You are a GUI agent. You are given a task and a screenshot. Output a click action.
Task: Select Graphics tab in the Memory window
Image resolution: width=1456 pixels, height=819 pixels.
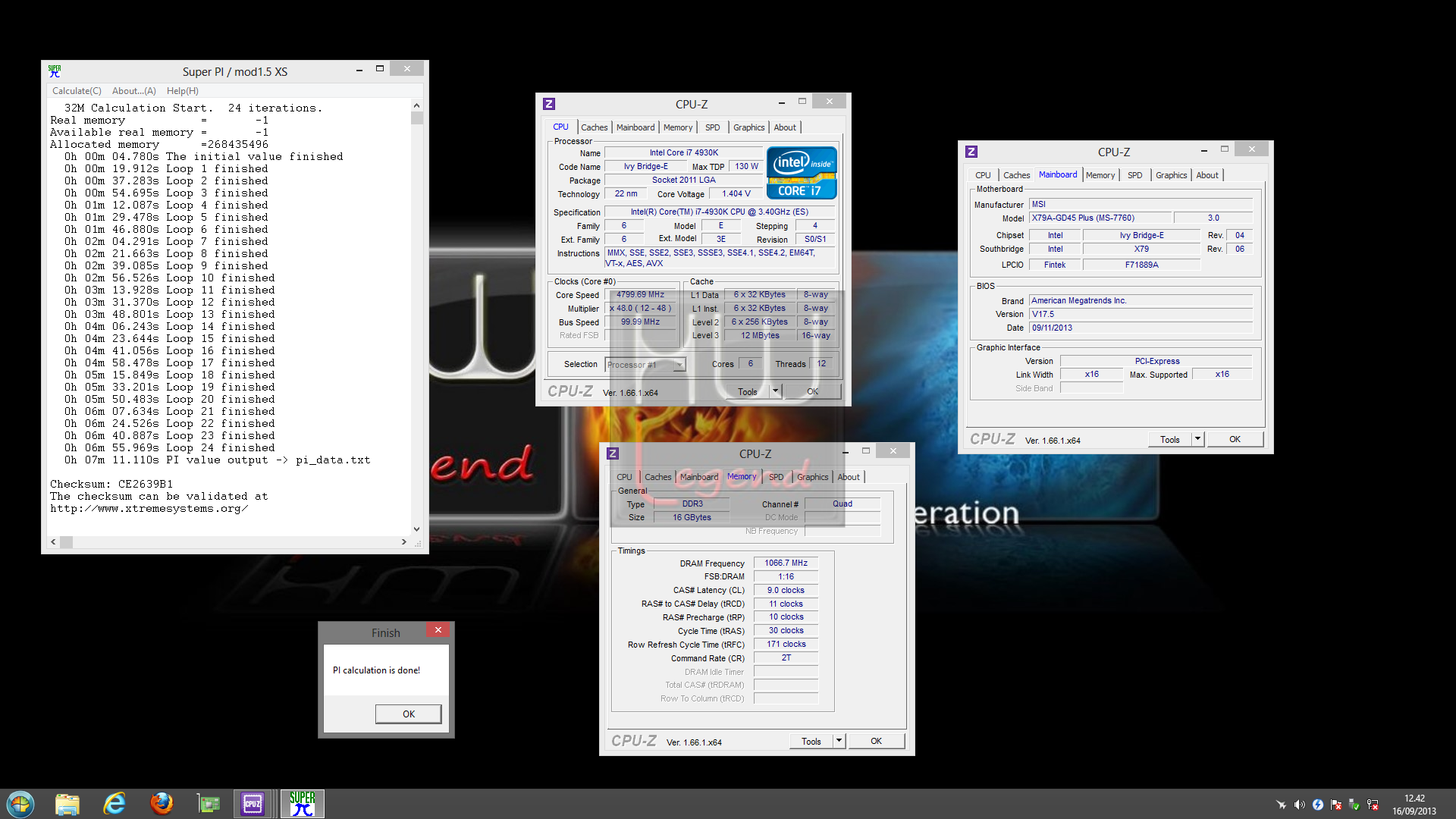[x=813, y=477]
